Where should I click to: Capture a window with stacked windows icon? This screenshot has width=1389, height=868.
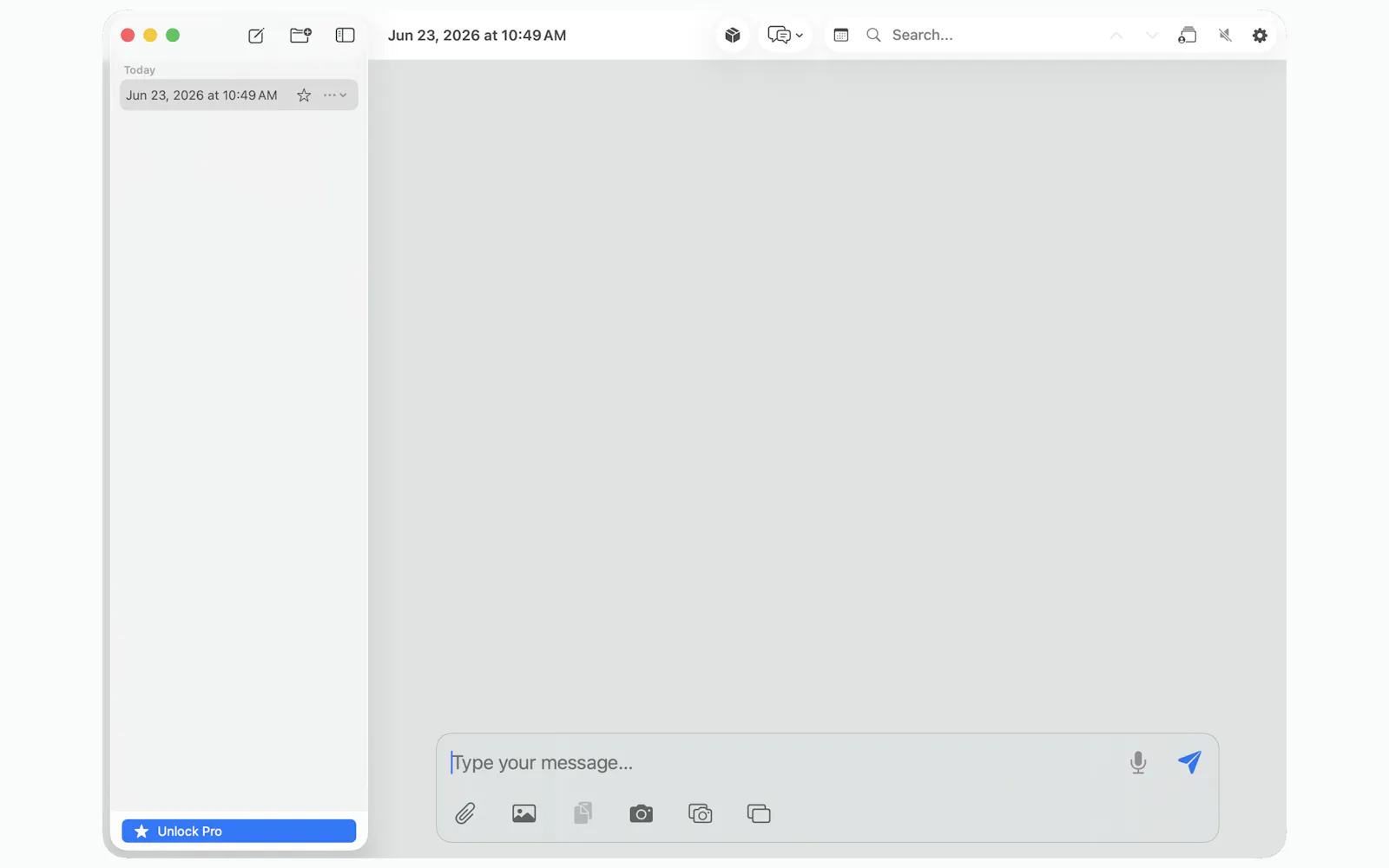coord(759,813)
